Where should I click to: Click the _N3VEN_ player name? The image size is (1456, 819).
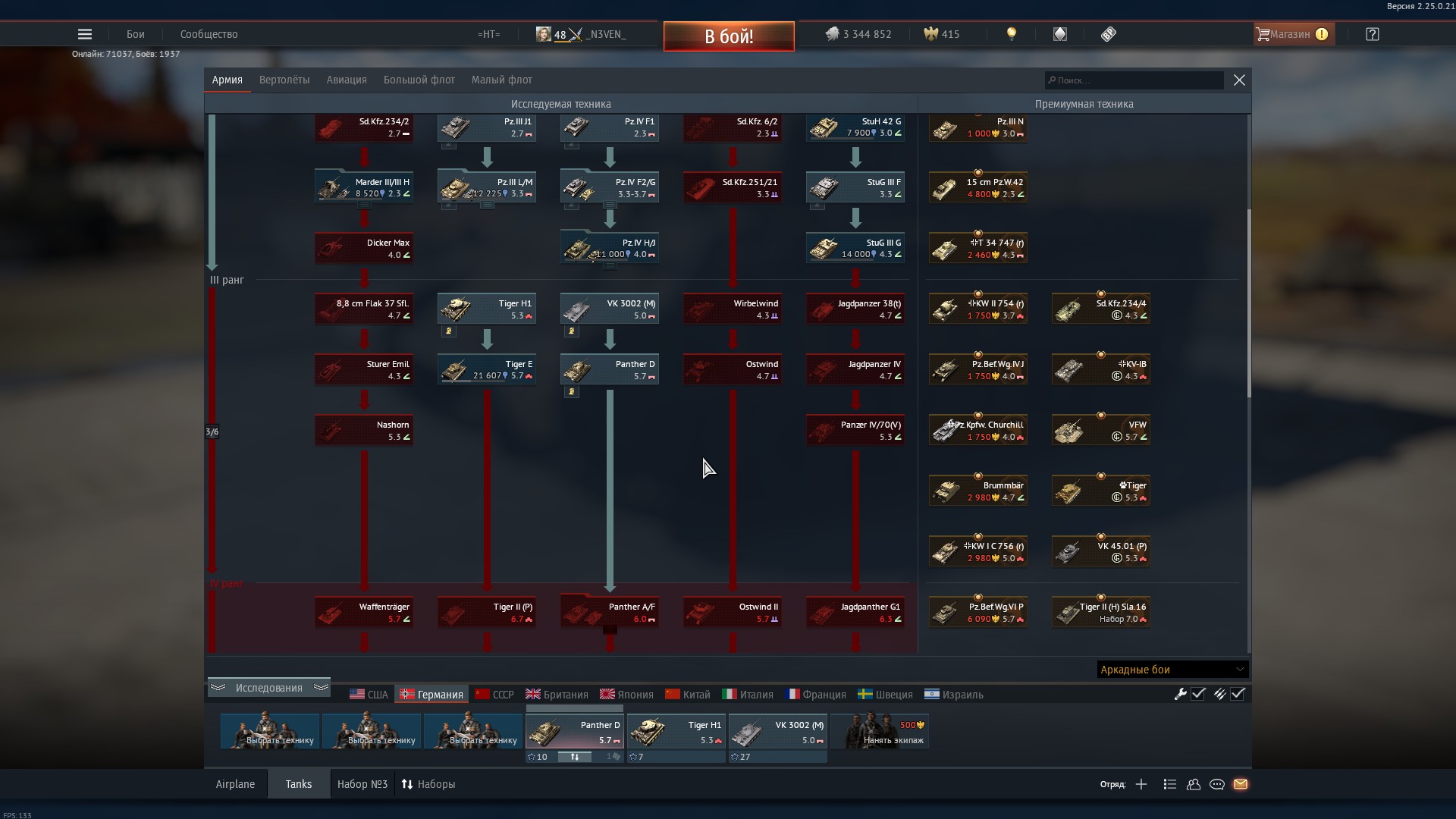pyautogui.click(x=605, y=34)
